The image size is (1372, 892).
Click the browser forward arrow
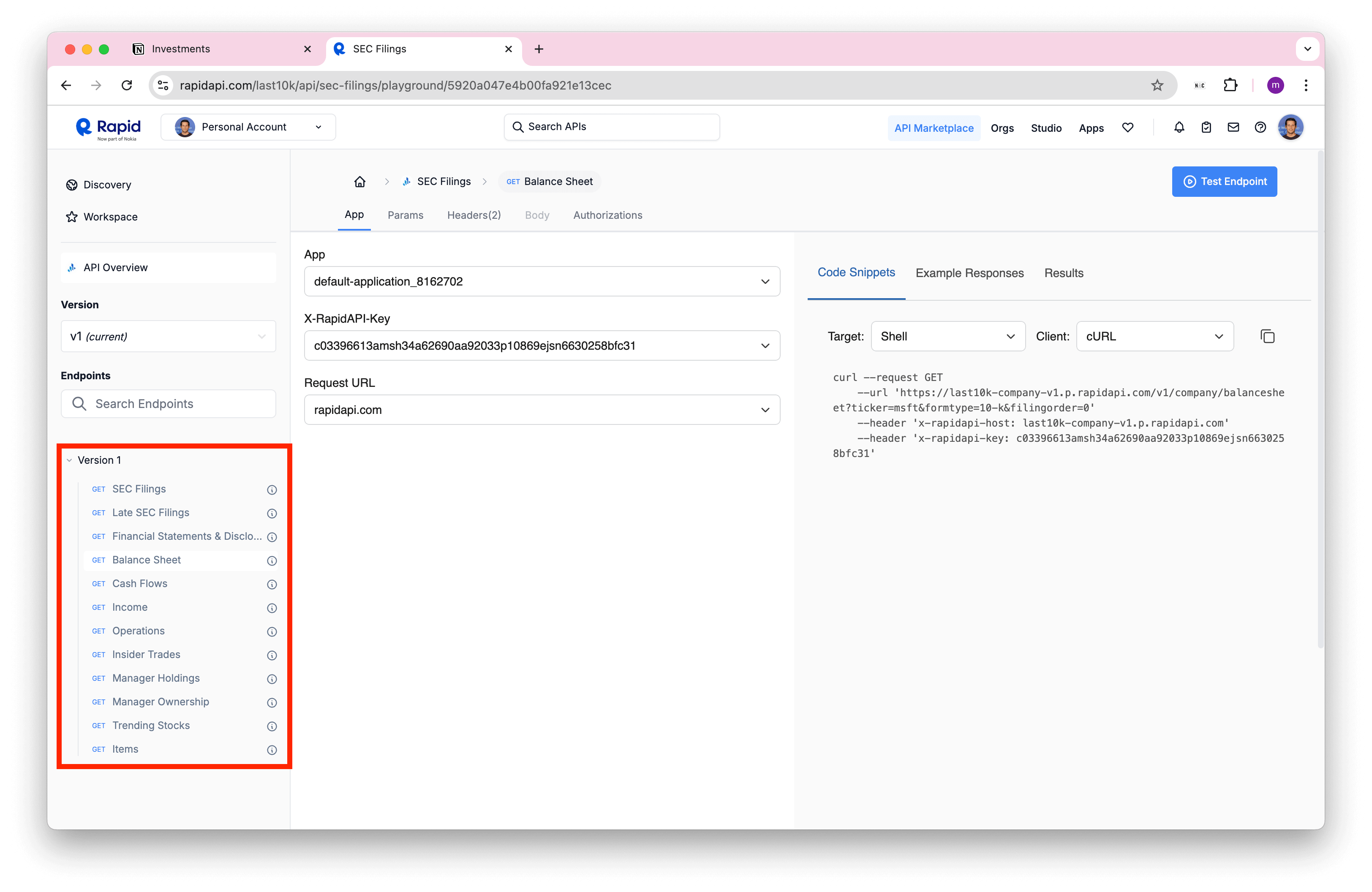(96, 85)
